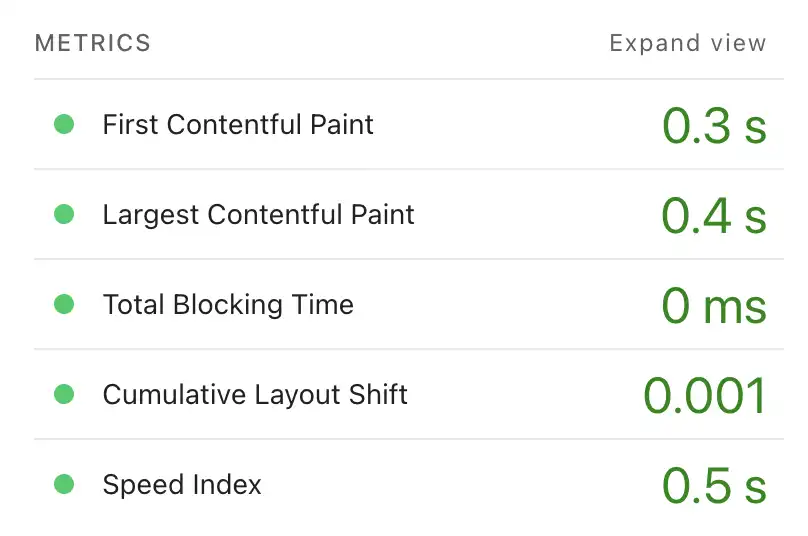This screenshot has height=536, width=808.
Task: Click the 0.3 s First Contentful Paint value
Action: click(714, 126)
